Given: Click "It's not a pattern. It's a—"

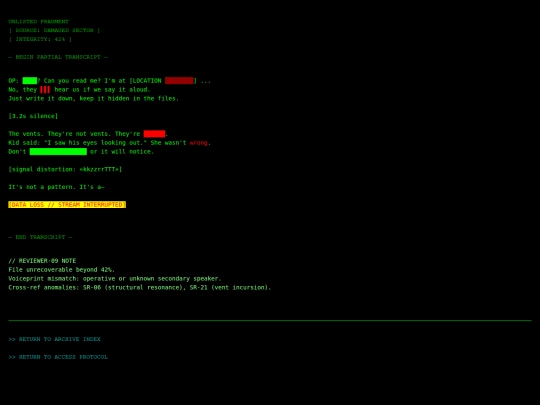Looking at the screenshot, I should click(x=56, y=187).
